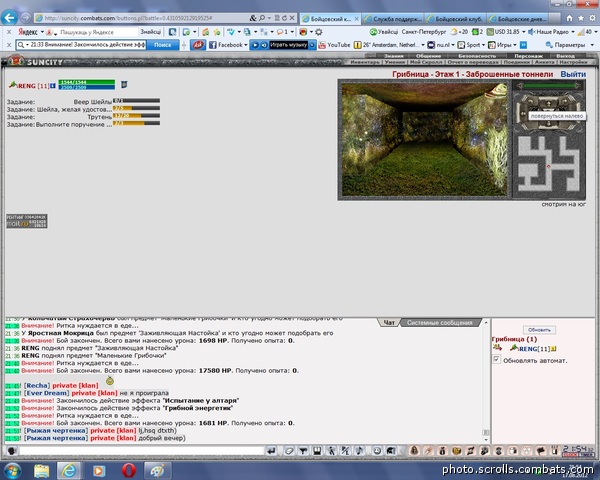Open the address bar search dropdown arrow
Viewport: 600px width, 480px height.
tap(269, 18)
